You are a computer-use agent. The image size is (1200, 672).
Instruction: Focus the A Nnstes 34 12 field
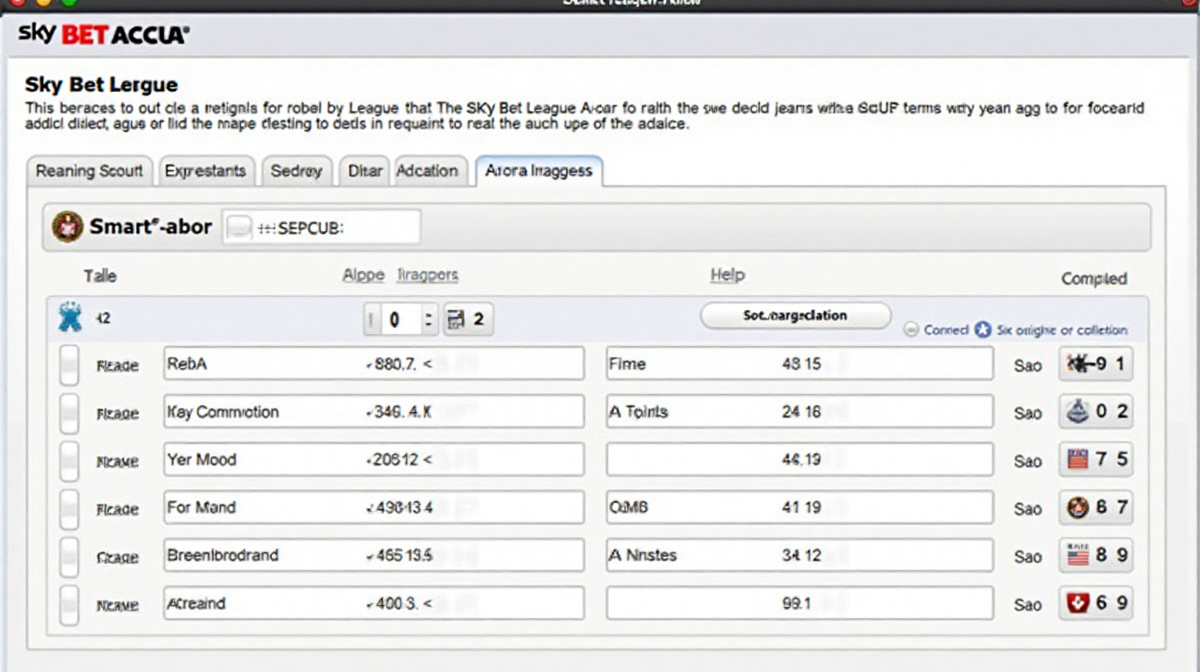coord(799,555)
